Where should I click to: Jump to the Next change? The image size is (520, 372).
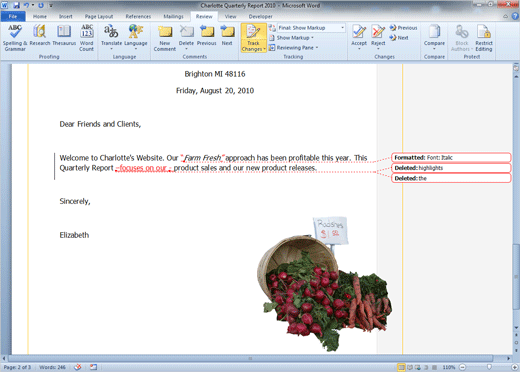(399, 38)
